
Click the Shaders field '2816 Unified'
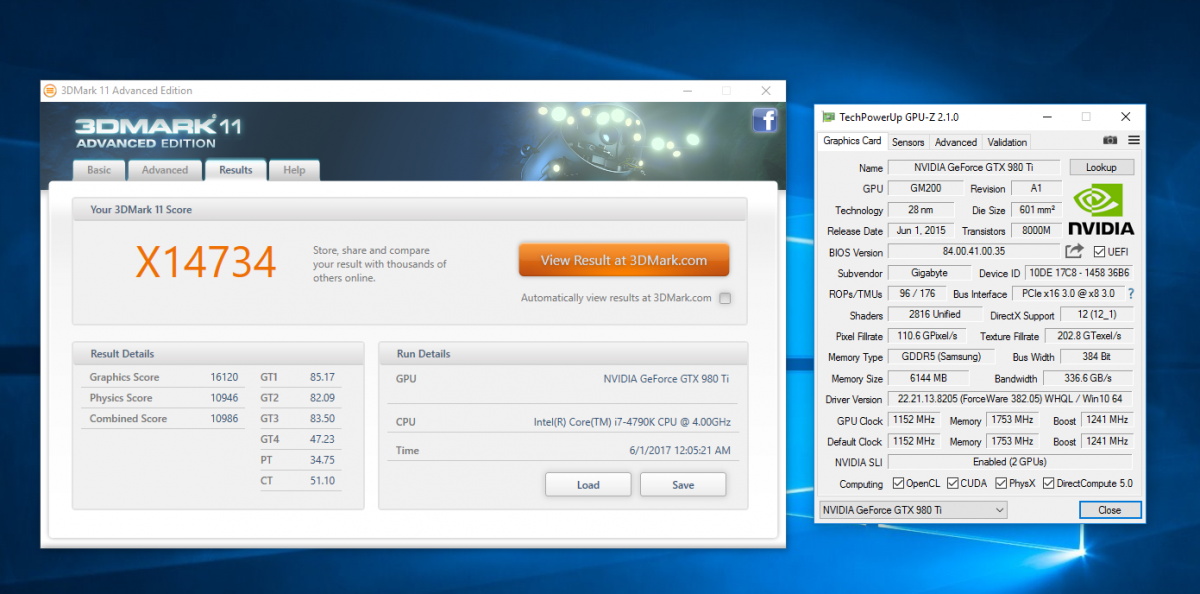[x=934, y=315]
